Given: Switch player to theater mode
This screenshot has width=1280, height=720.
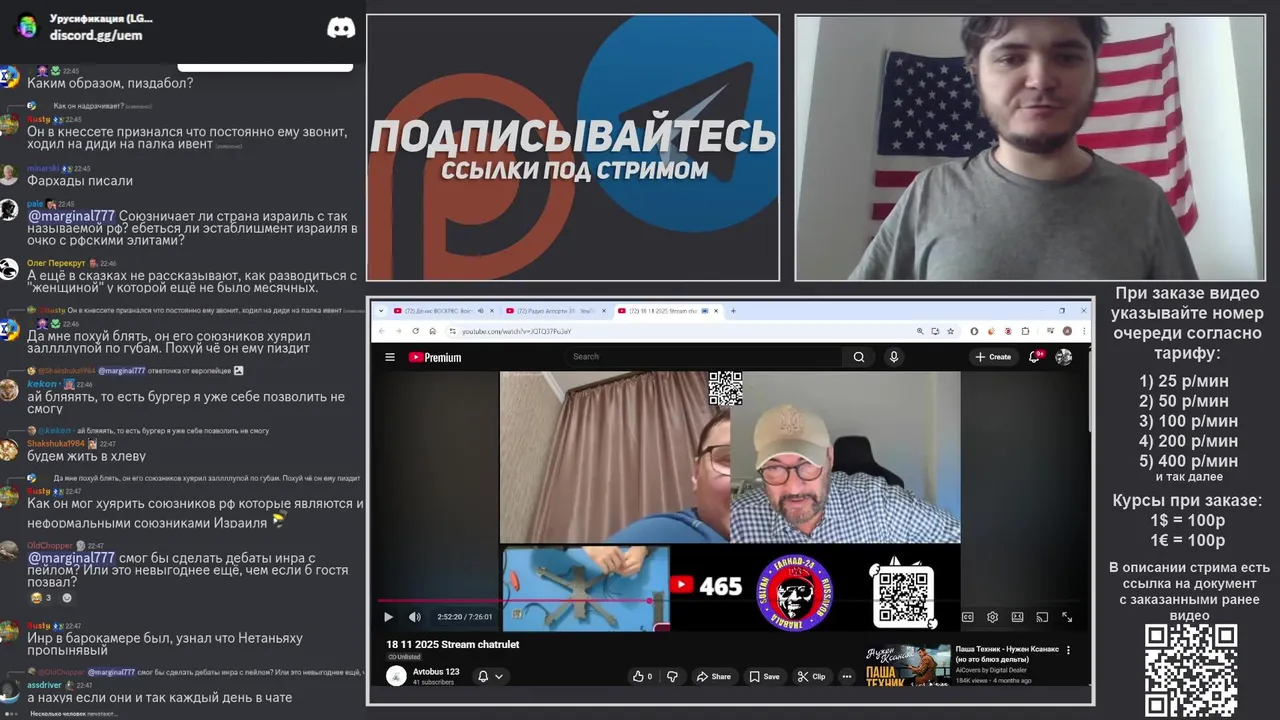Looking at the screenshot, I should (1018, 617).
